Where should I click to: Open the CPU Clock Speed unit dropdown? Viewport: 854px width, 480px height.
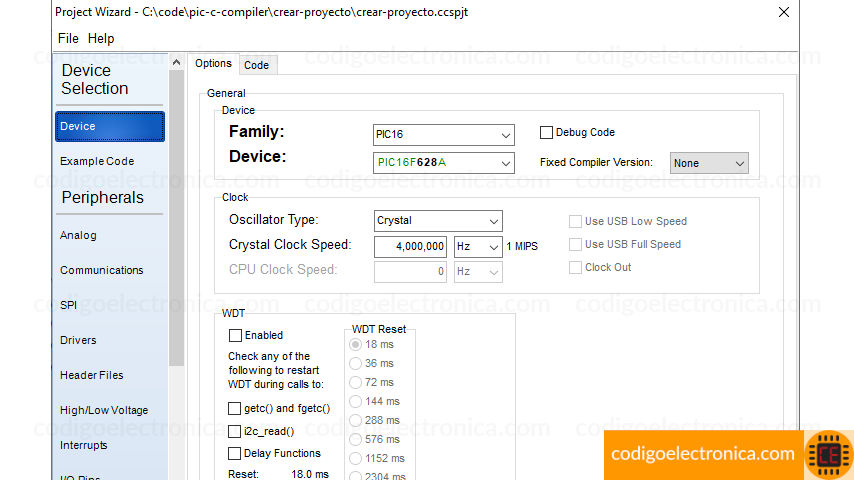[x=478, y=271]
